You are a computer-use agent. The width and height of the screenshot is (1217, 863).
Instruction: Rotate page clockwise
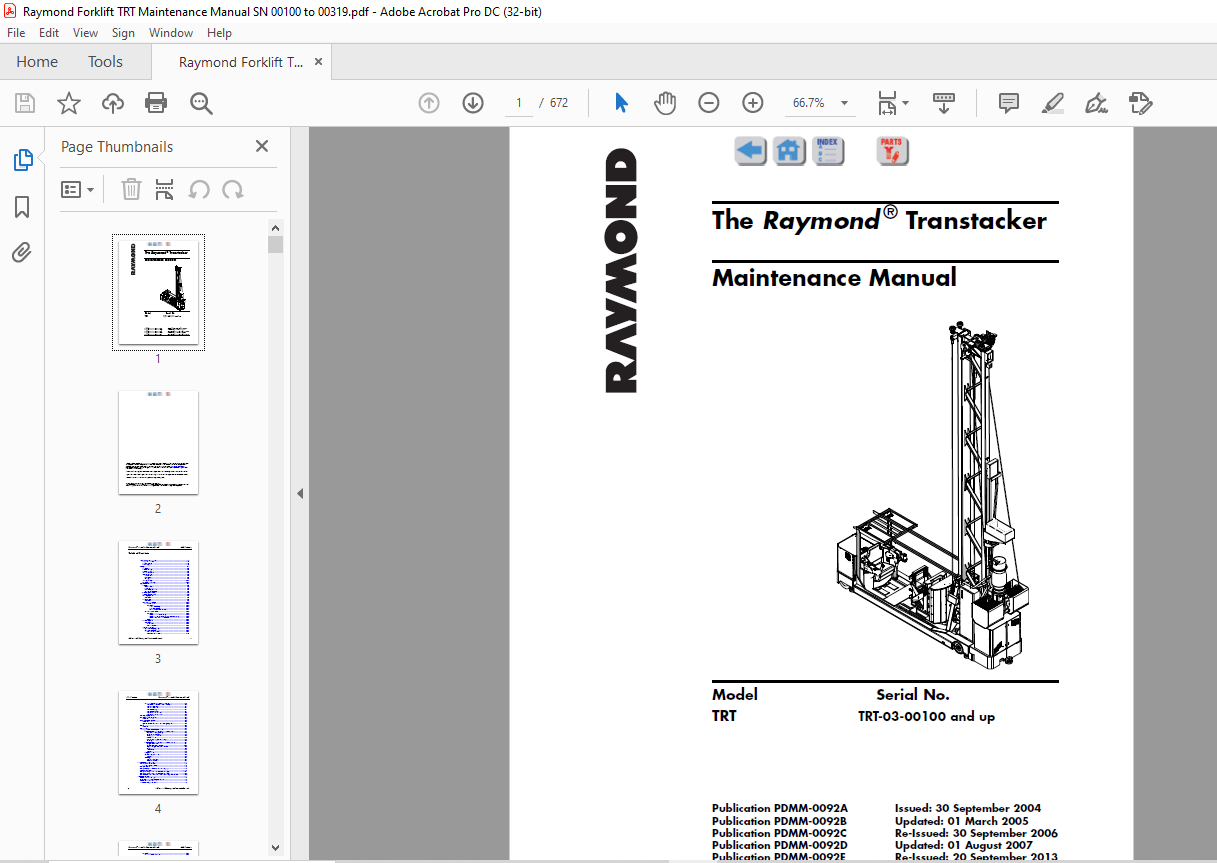tap(233, 189)
